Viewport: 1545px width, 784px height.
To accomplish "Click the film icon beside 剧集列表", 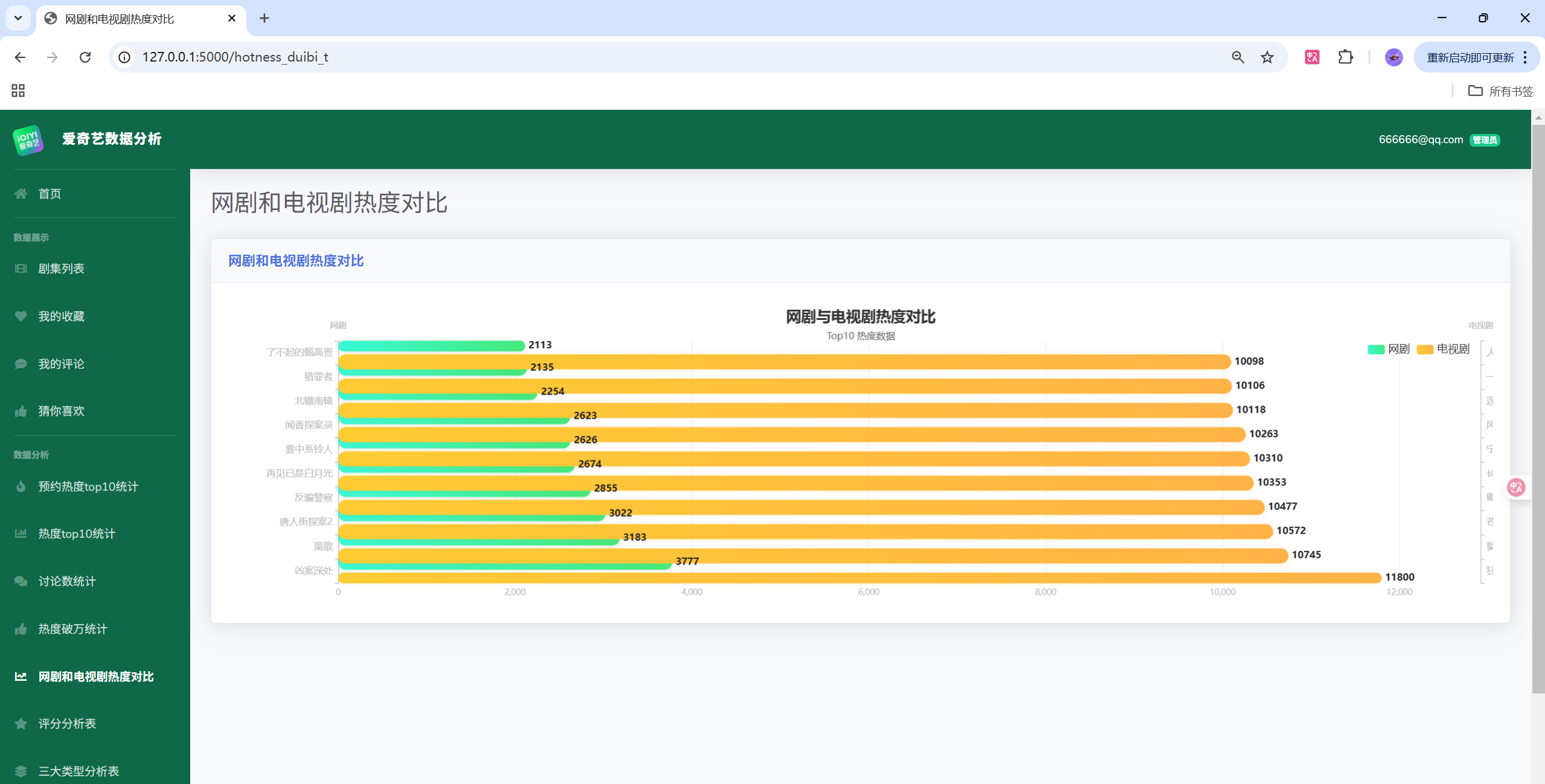I will [x=21, y=269].
